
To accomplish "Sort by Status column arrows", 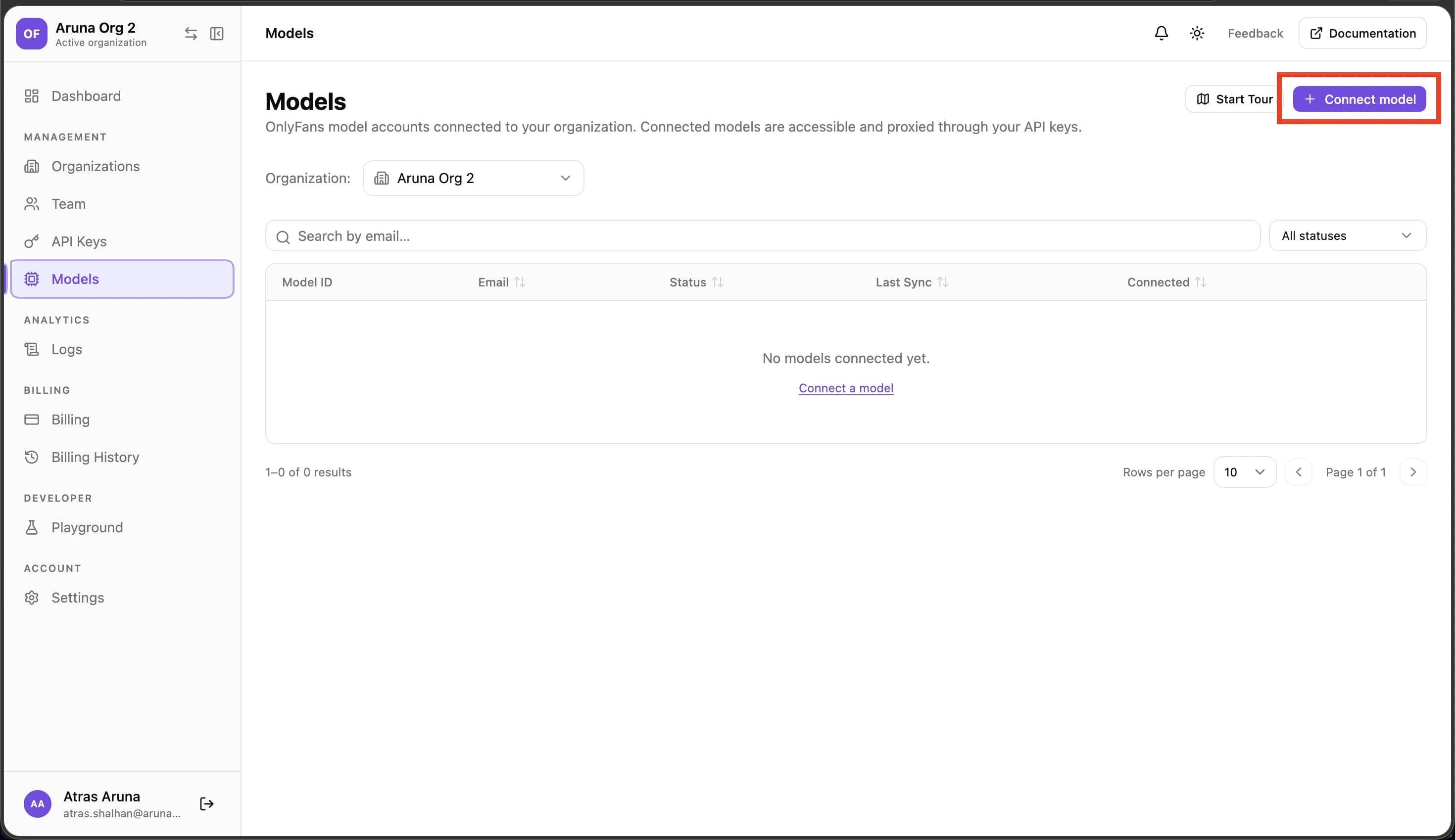I will 718,282.
